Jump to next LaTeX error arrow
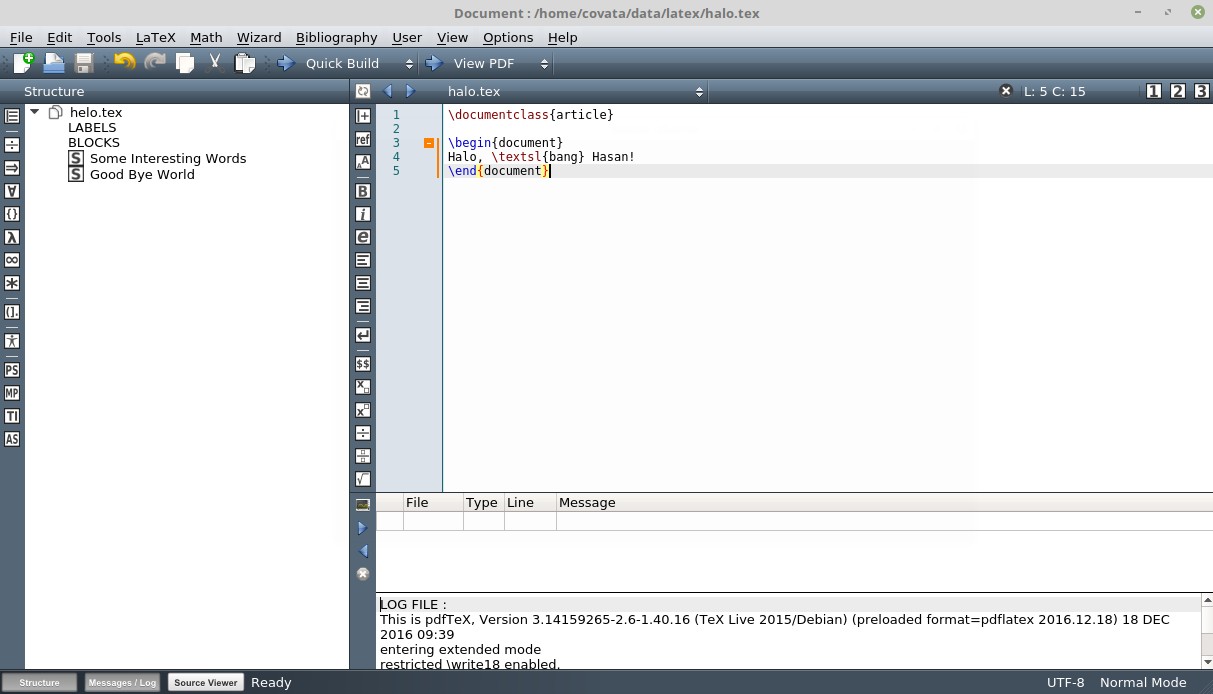 (363, 528)
